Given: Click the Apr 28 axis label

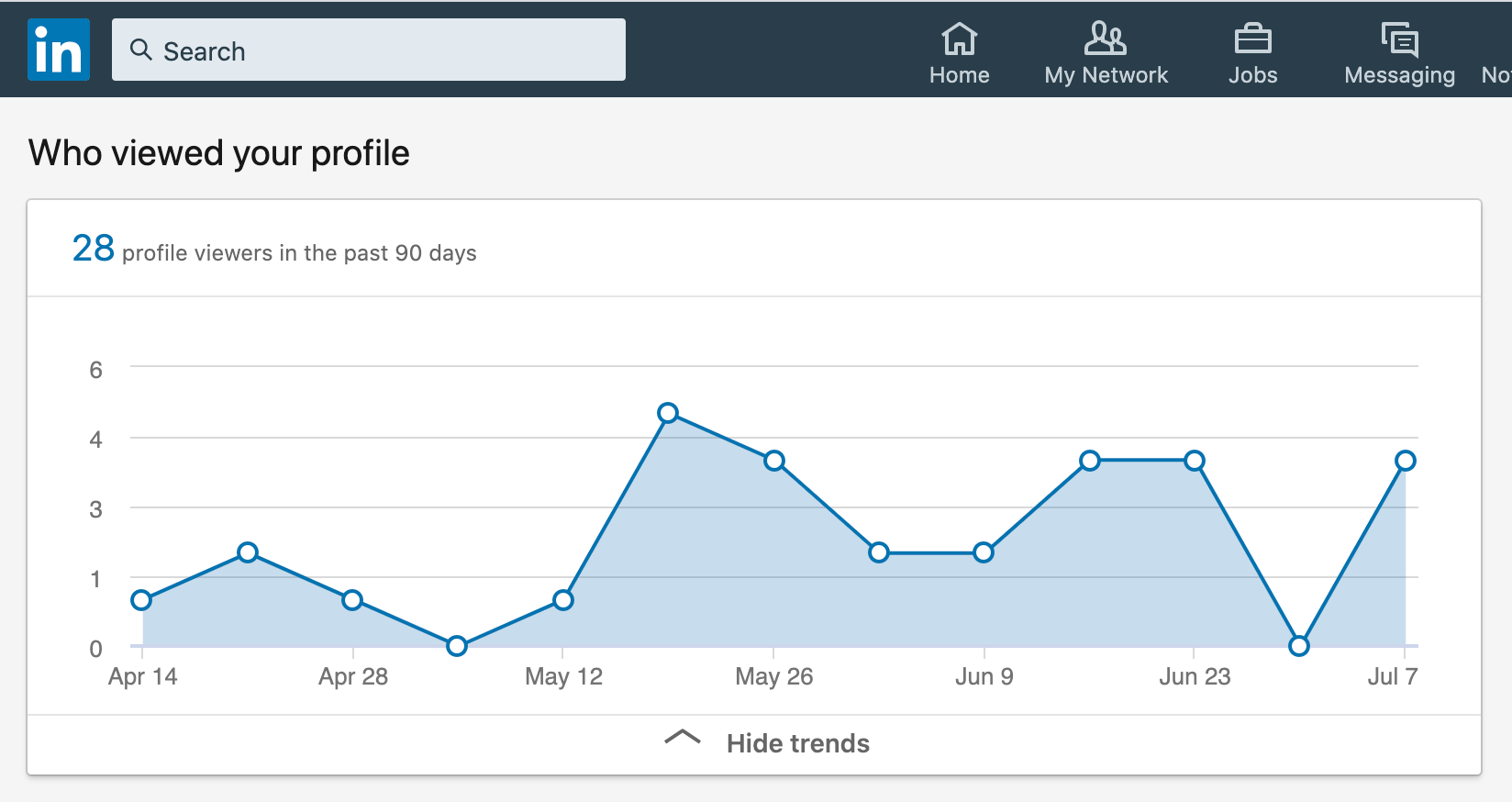Looking at the screenshot, I should pyautogui.click(x=353, y=677).
